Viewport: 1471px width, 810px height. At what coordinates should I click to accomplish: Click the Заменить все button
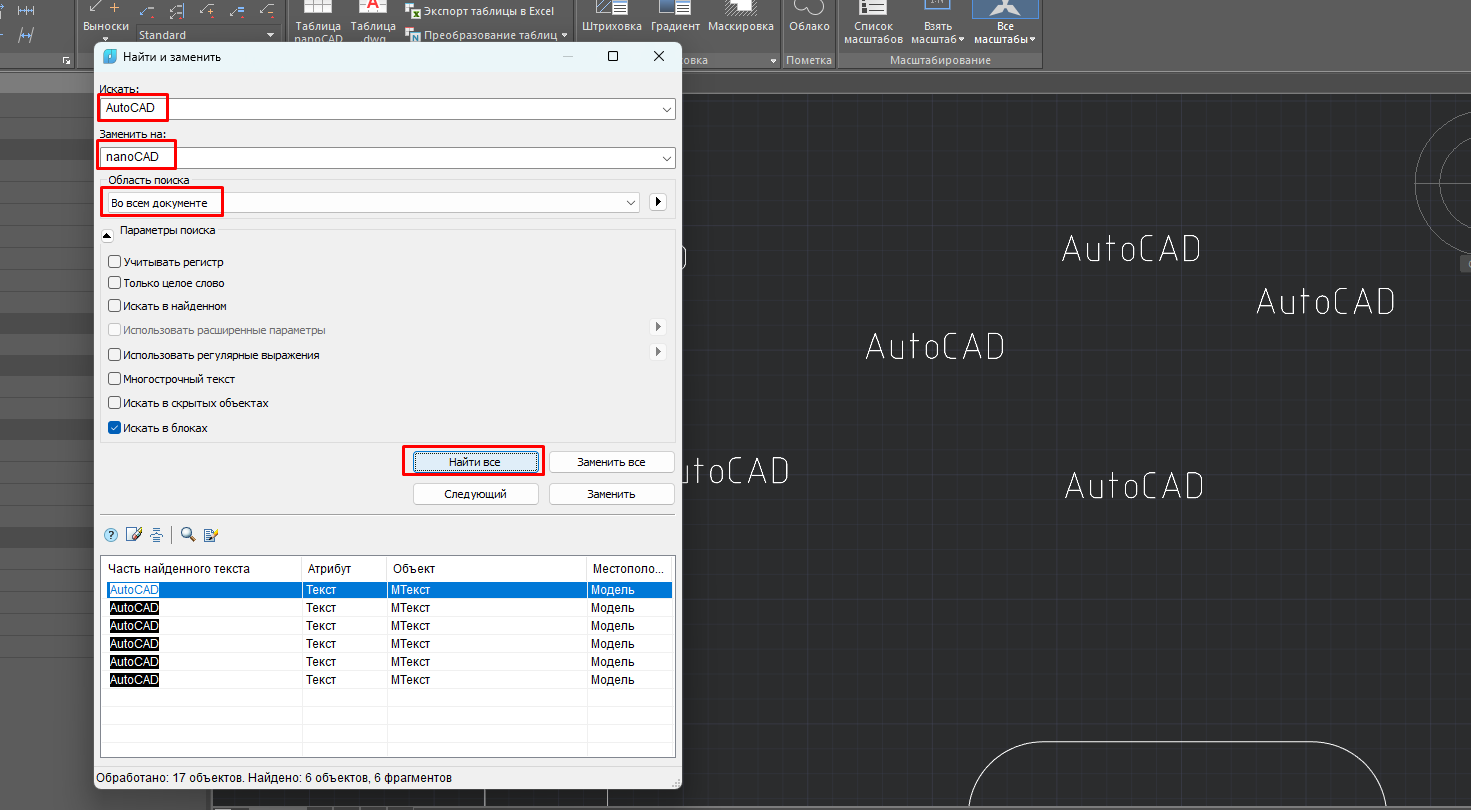point(611,462)
